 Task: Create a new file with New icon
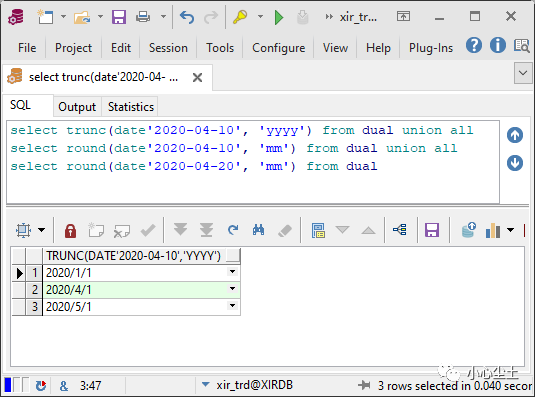45,17
